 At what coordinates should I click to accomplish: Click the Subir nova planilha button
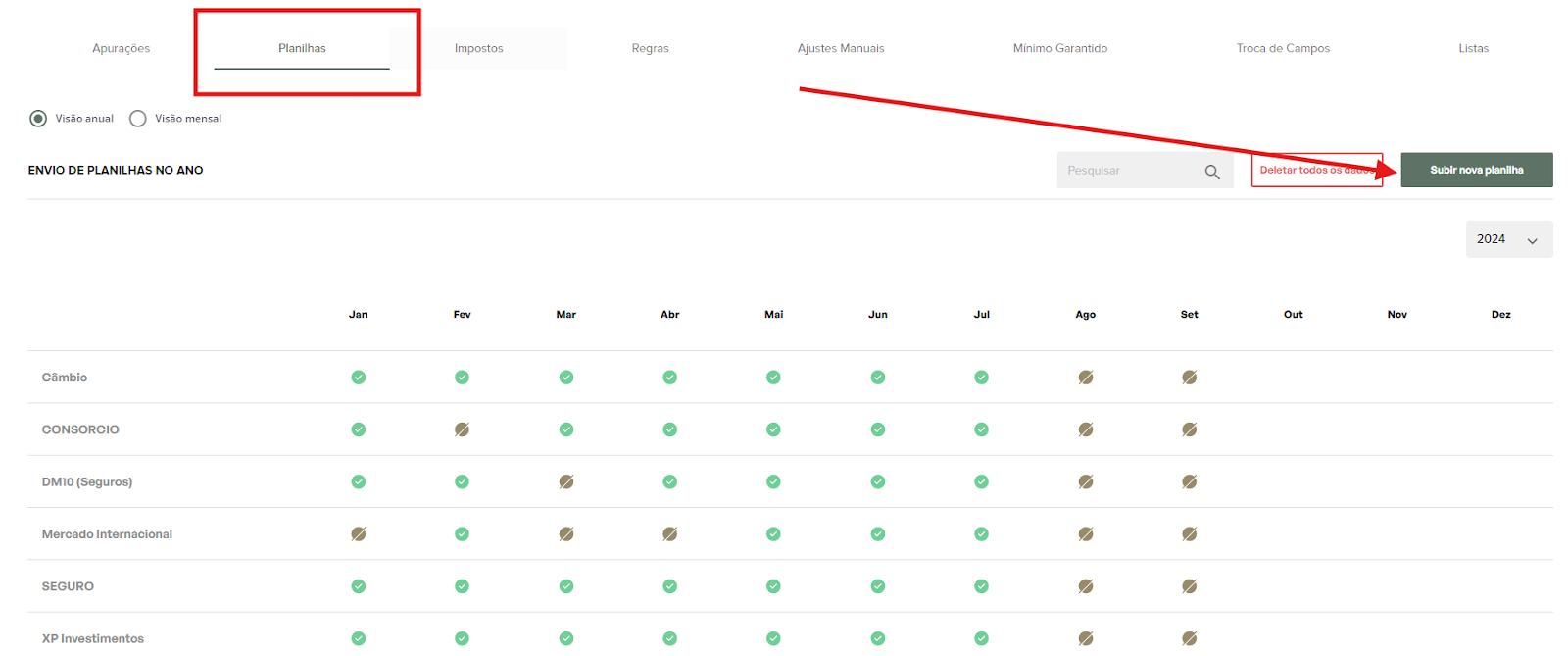[x=1476, y=170]
